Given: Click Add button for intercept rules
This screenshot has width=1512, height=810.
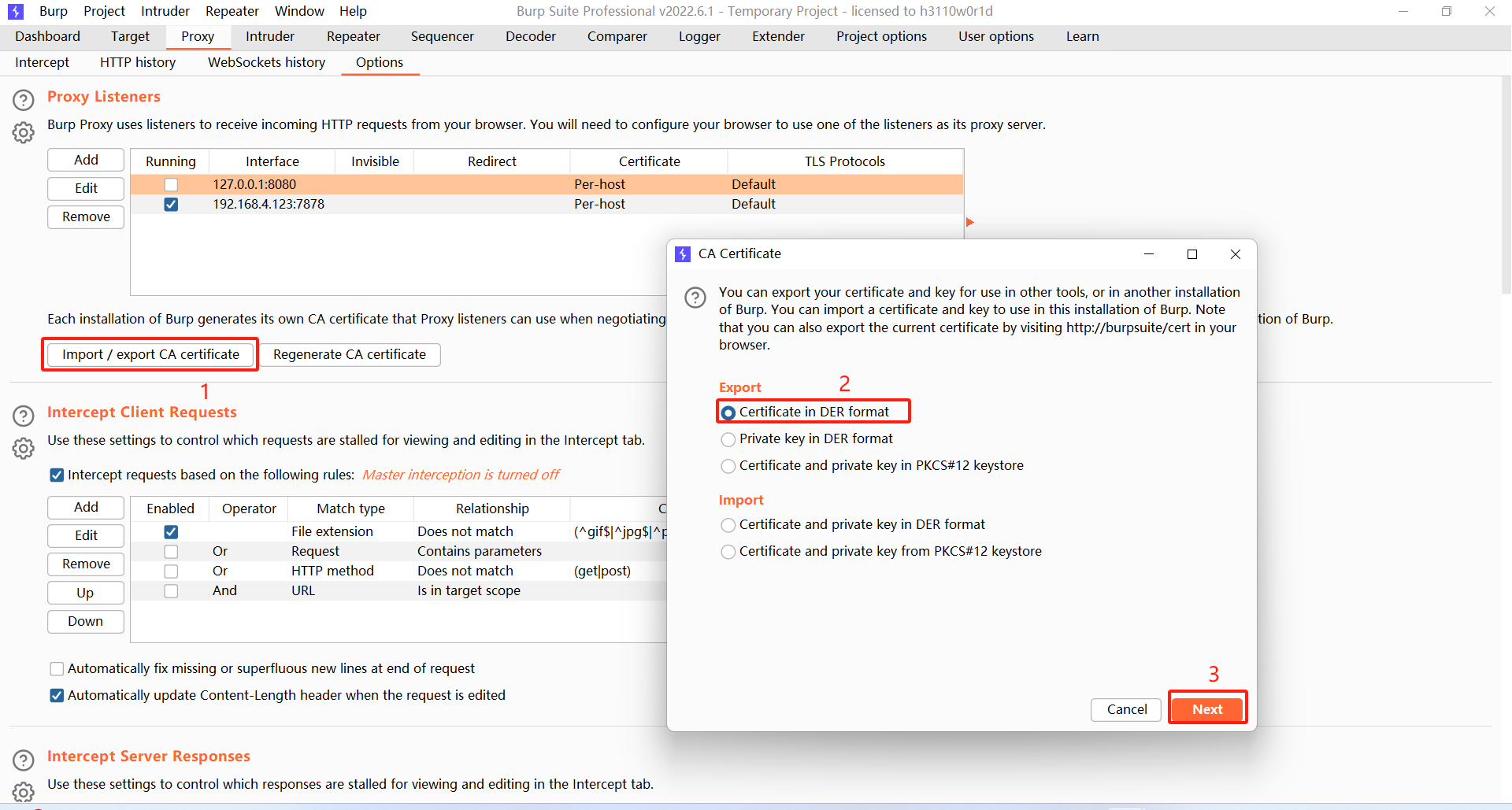Looking at the screenshot, I should 86,507.
